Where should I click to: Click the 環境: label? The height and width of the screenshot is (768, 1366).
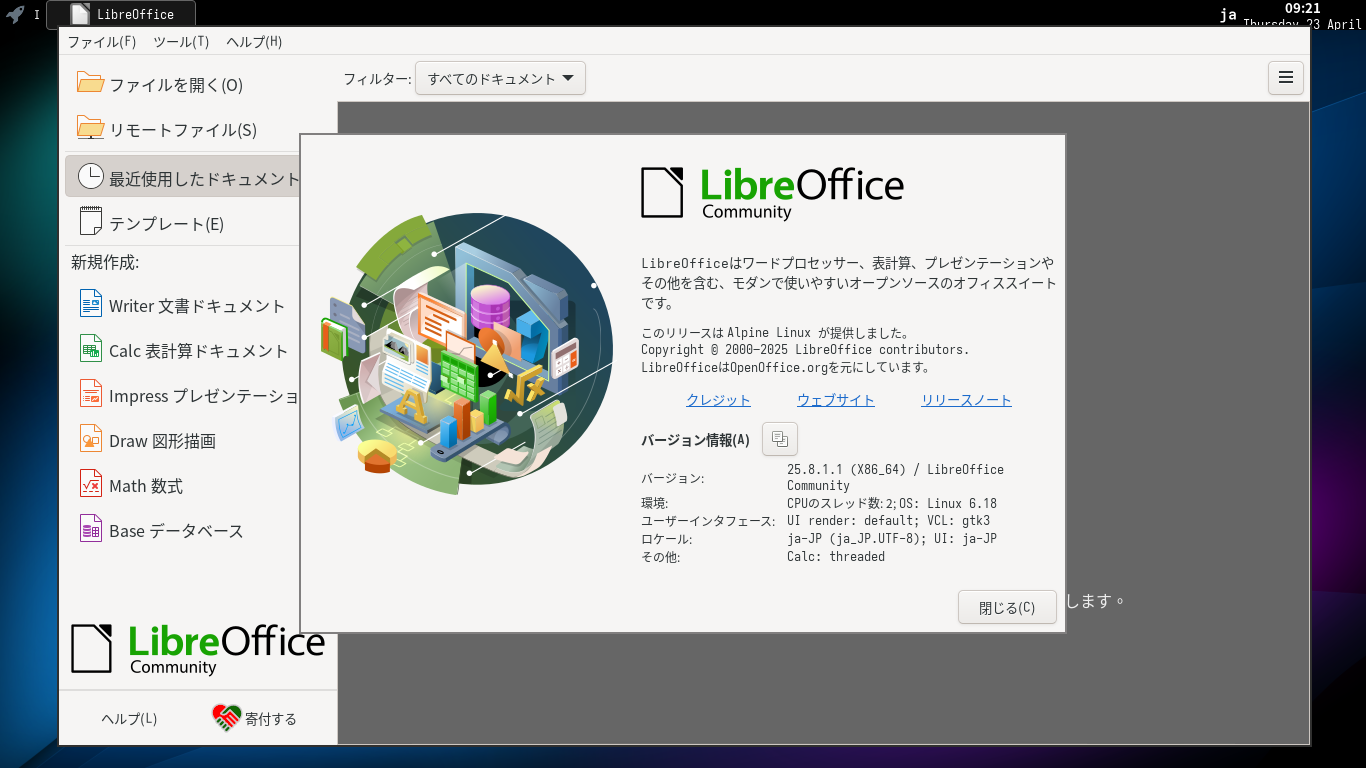click(x=655, y=503)
